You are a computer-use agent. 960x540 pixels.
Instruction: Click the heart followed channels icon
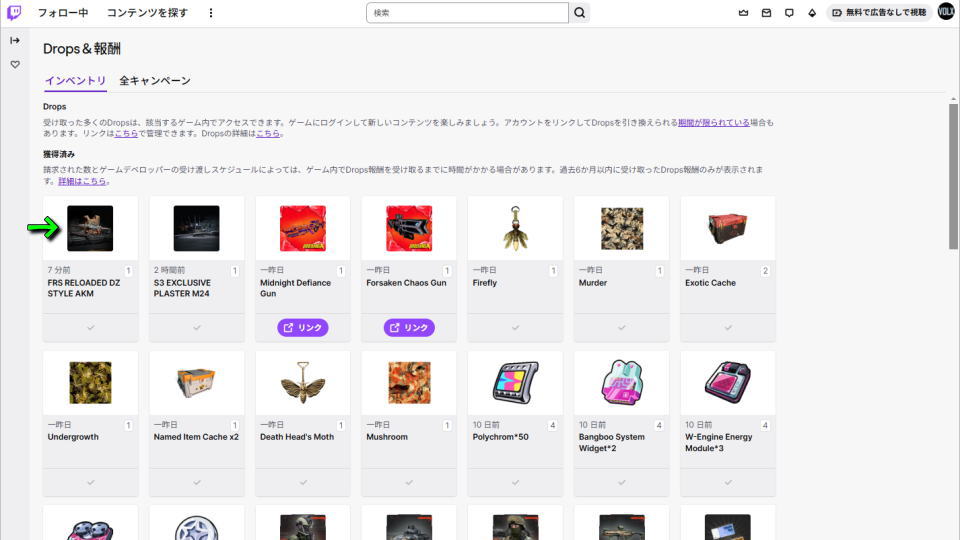click(x=15, y=64)
